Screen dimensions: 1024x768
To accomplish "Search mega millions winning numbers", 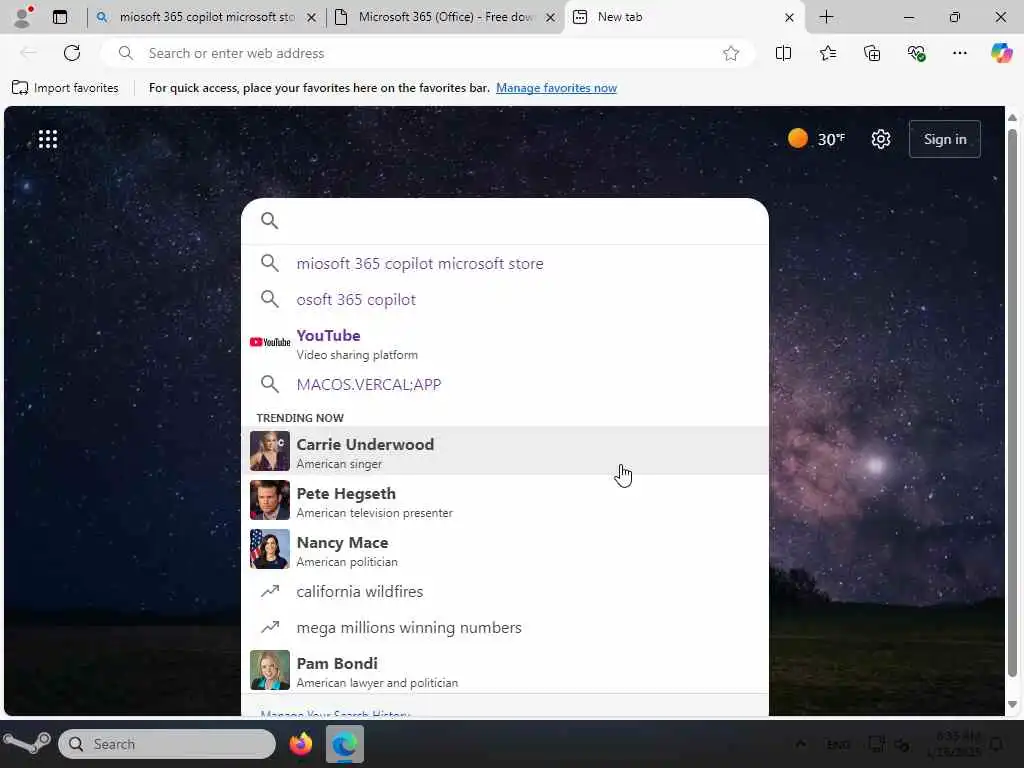I will pos(505,627).
